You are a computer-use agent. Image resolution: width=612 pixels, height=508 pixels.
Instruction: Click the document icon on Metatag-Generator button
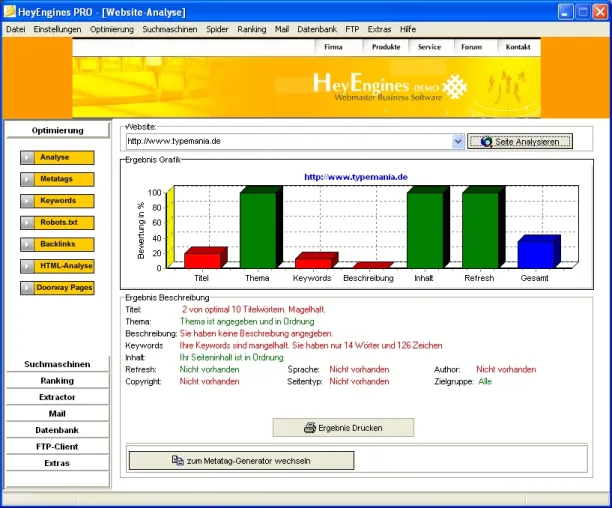(178, 460)
